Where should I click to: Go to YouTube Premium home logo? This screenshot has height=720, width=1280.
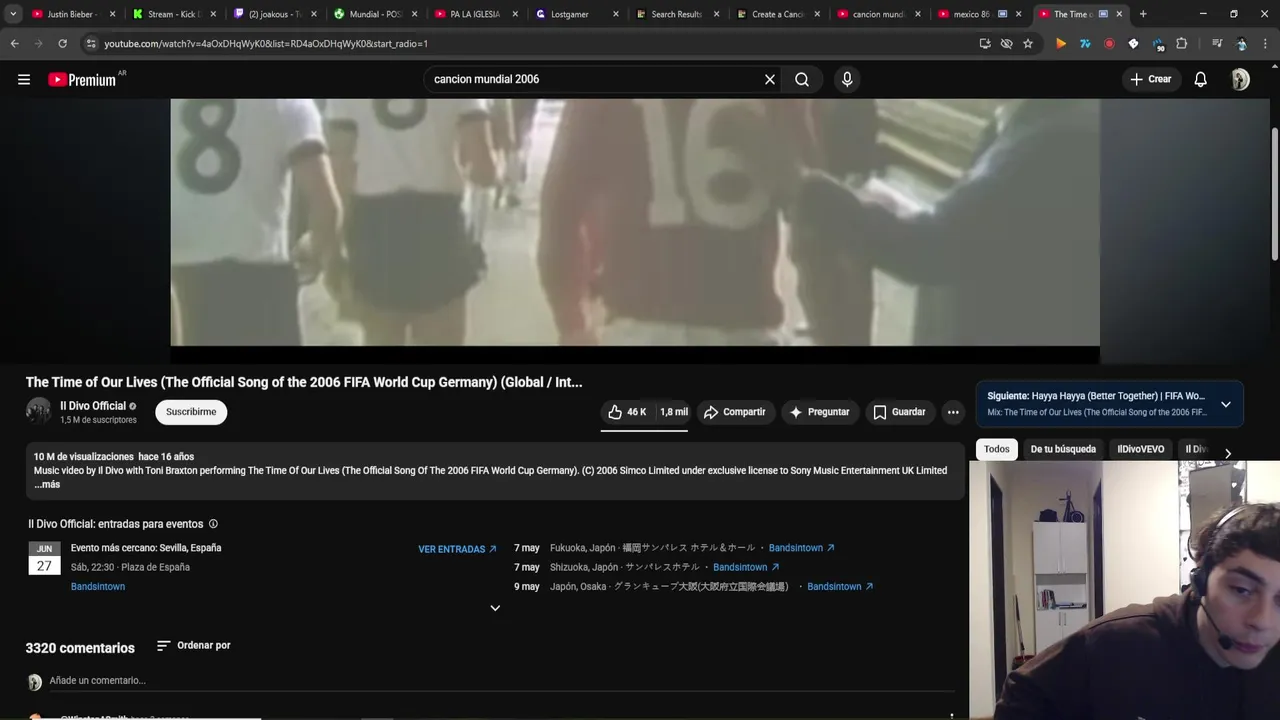(x=83, y=79)
